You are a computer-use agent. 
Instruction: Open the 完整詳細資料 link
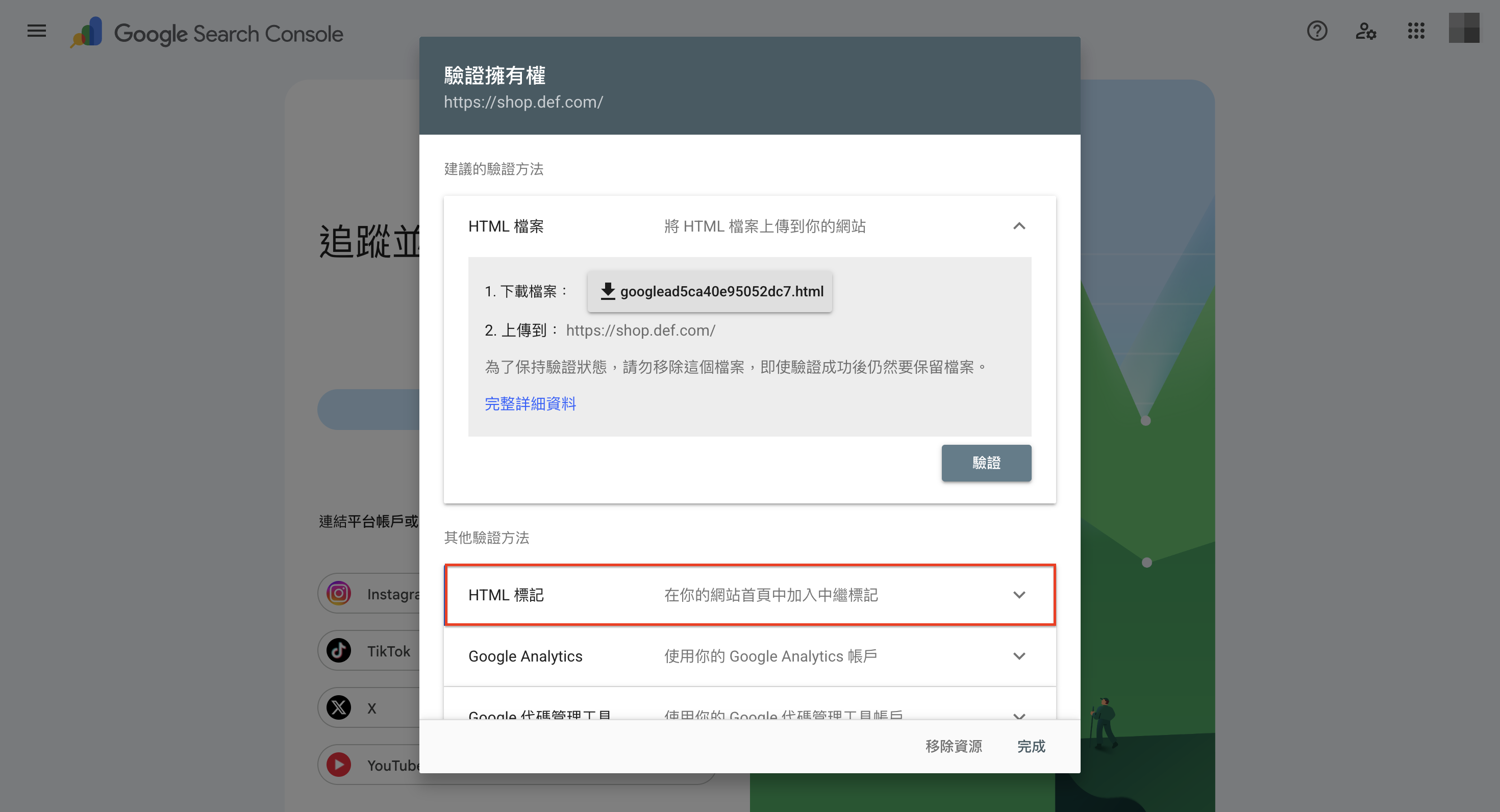click(530, 403)
